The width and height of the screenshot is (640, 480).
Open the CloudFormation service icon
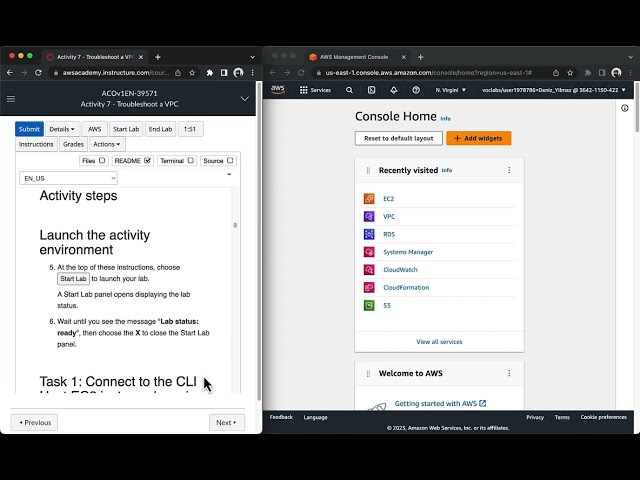(x=369, y=287)
